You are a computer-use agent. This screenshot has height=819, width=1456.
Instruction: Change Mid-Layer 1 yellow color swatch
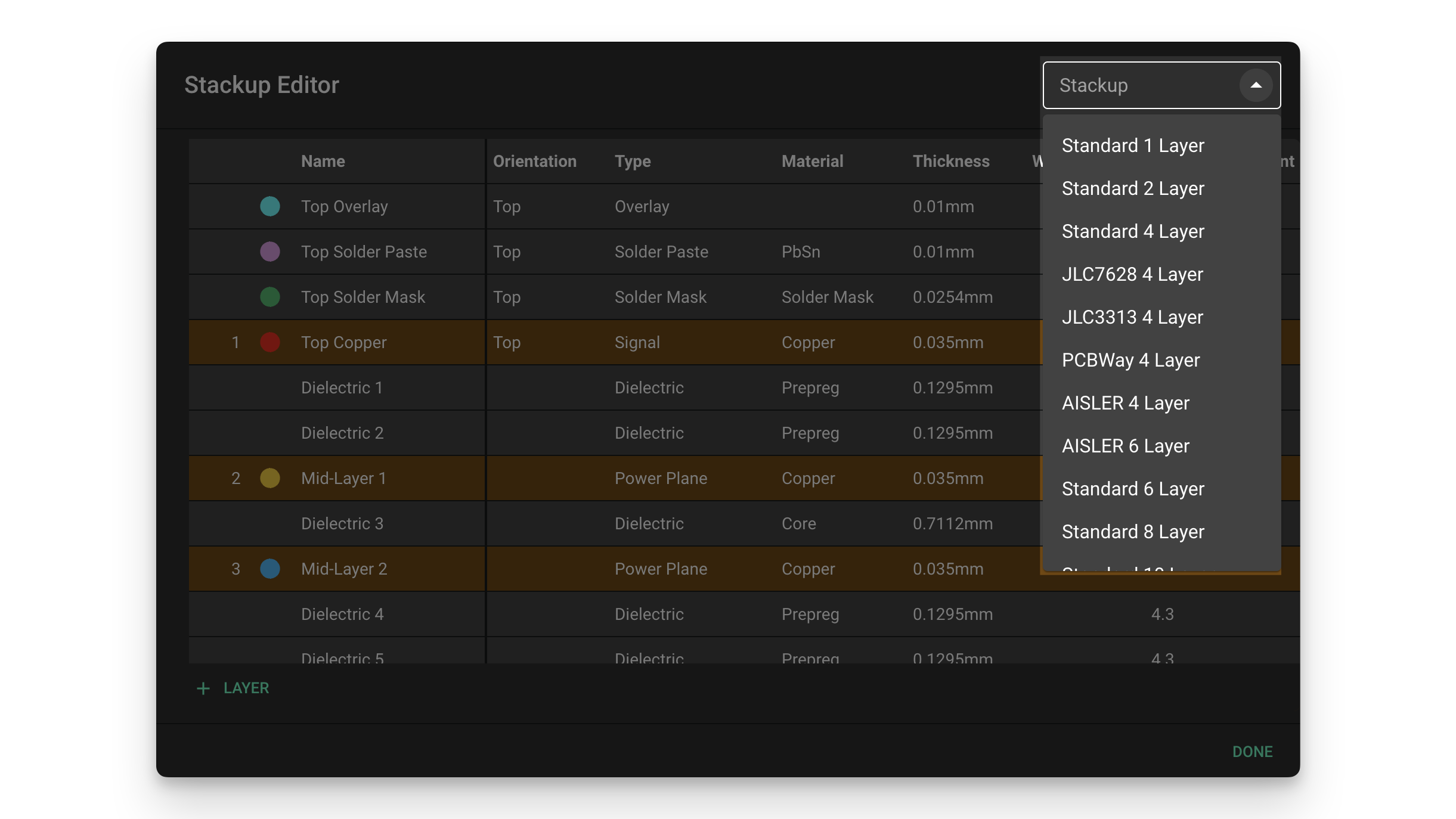(x=270, y=478)
